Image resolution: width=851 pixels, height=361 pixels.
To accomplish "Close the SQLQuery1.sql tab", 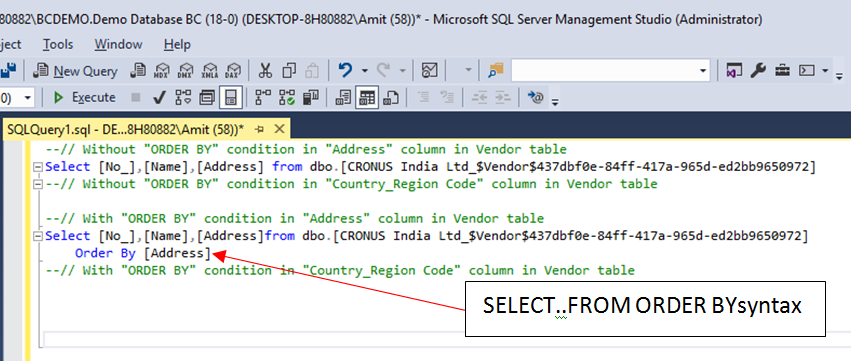I will pyautogui.click(x=279, y=129).
